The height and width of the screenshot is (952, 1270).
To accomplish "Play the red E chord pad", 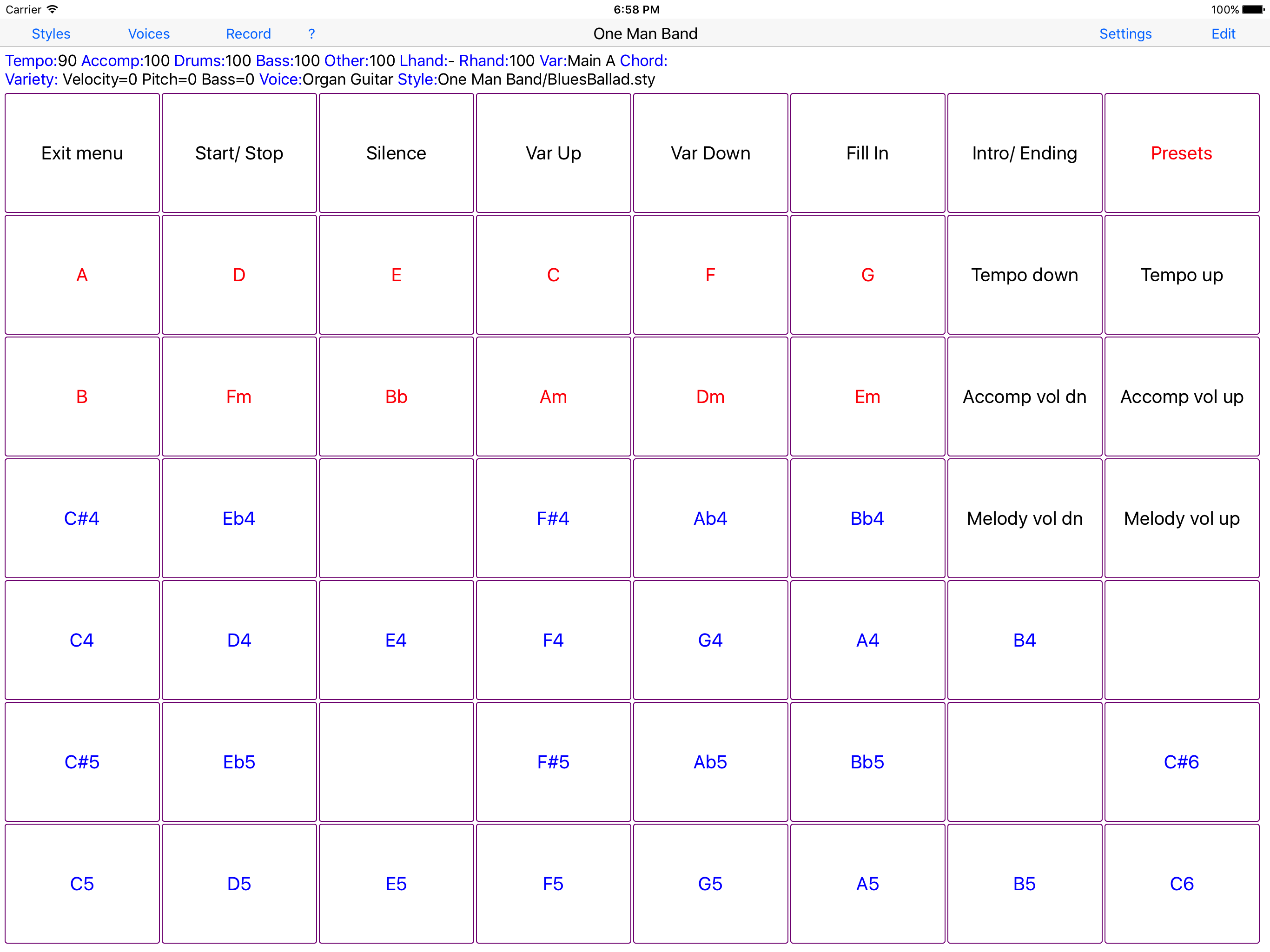I will pyautogui.click(x=396, y=275).
